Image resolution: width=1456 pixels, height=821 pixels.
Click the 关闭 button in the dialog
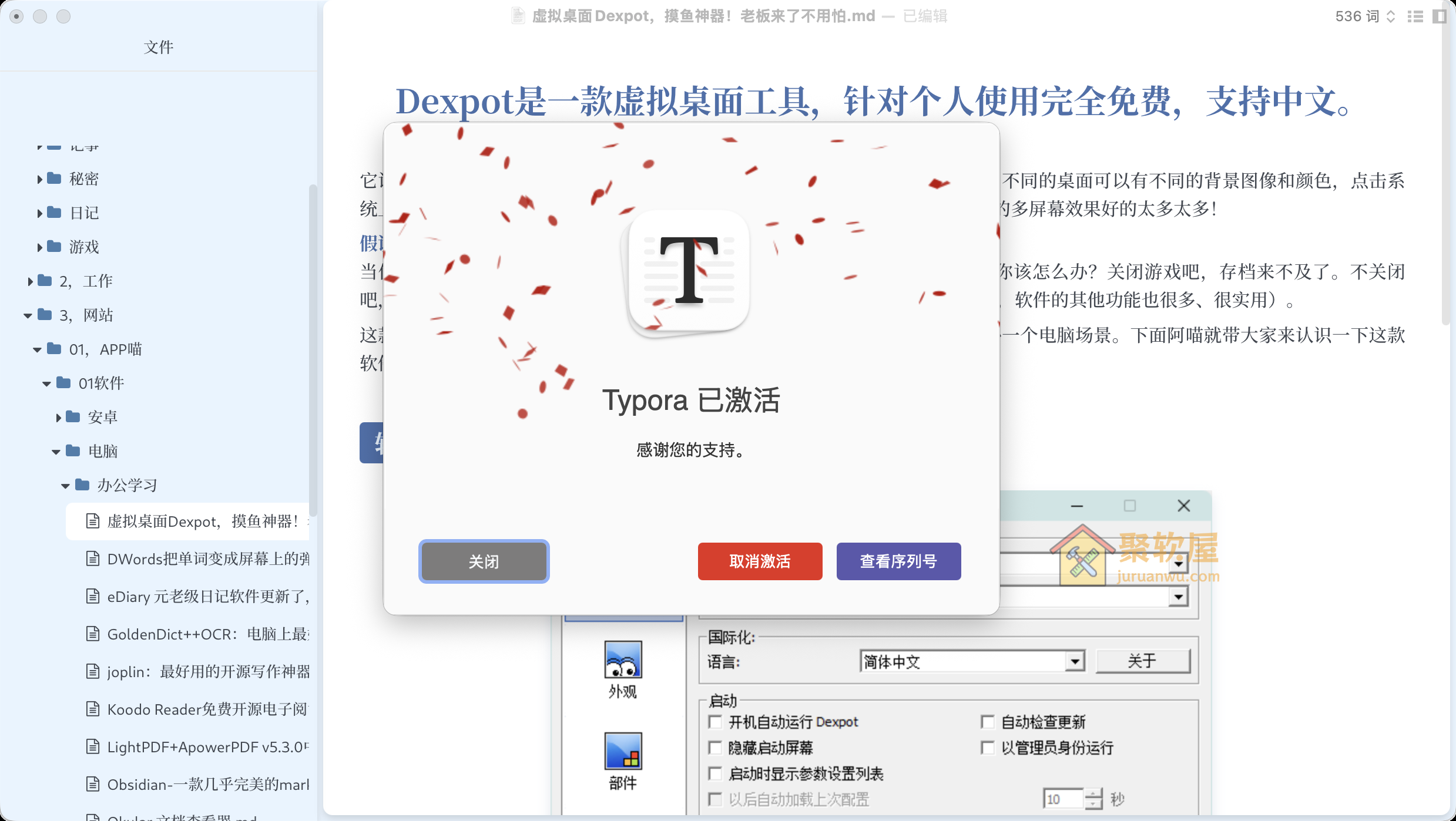pyautogui.click(x=484, y=561)
